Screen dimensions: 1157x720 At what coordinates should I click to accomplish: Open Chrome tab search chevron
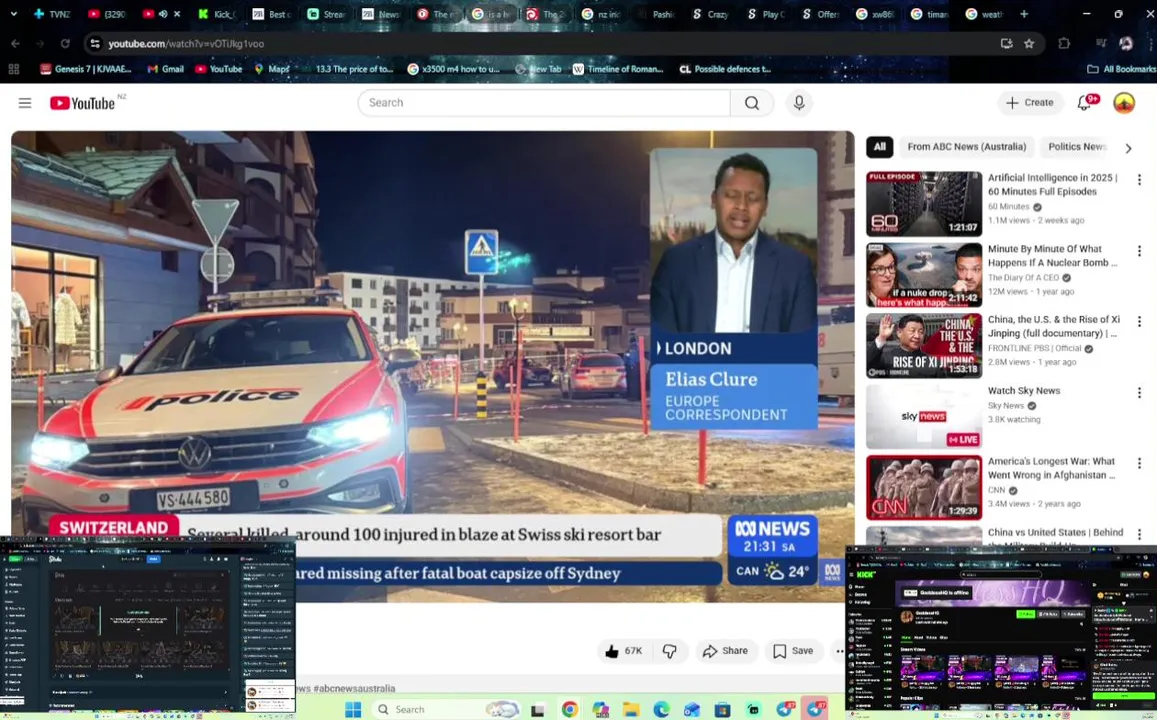pos(13,13)
